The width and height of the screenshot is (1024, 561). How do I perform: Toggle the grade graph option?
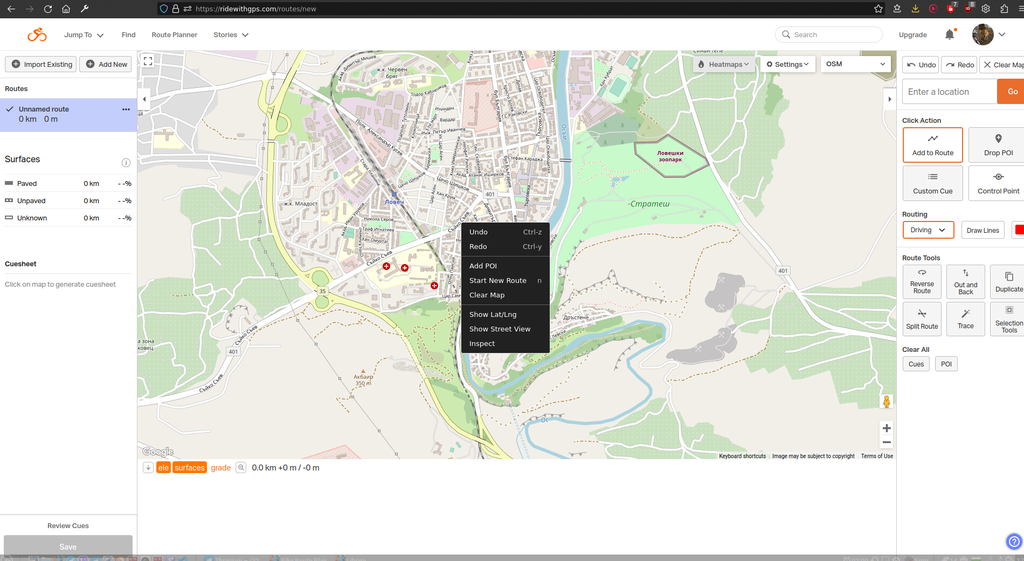click(220, 468)
